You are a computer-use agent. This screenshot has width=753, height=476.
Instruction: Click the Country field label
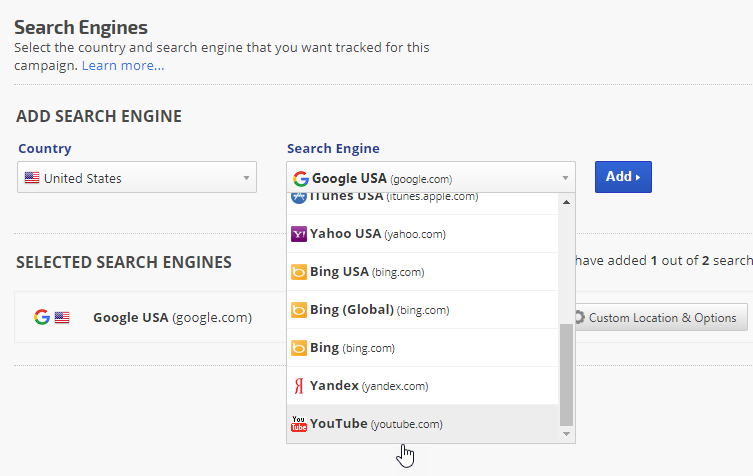point(45,148)
